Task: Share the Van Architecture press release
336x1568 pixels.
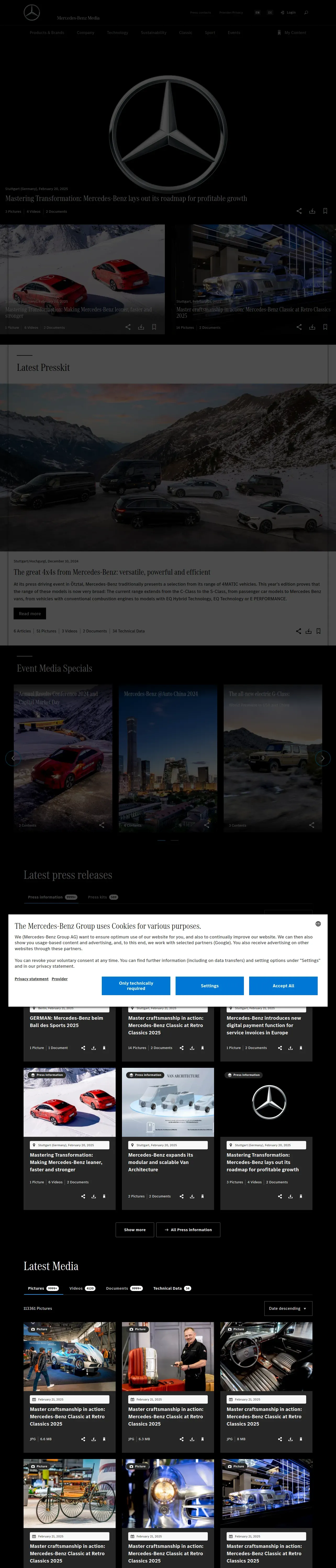Action: point(181,1196)
